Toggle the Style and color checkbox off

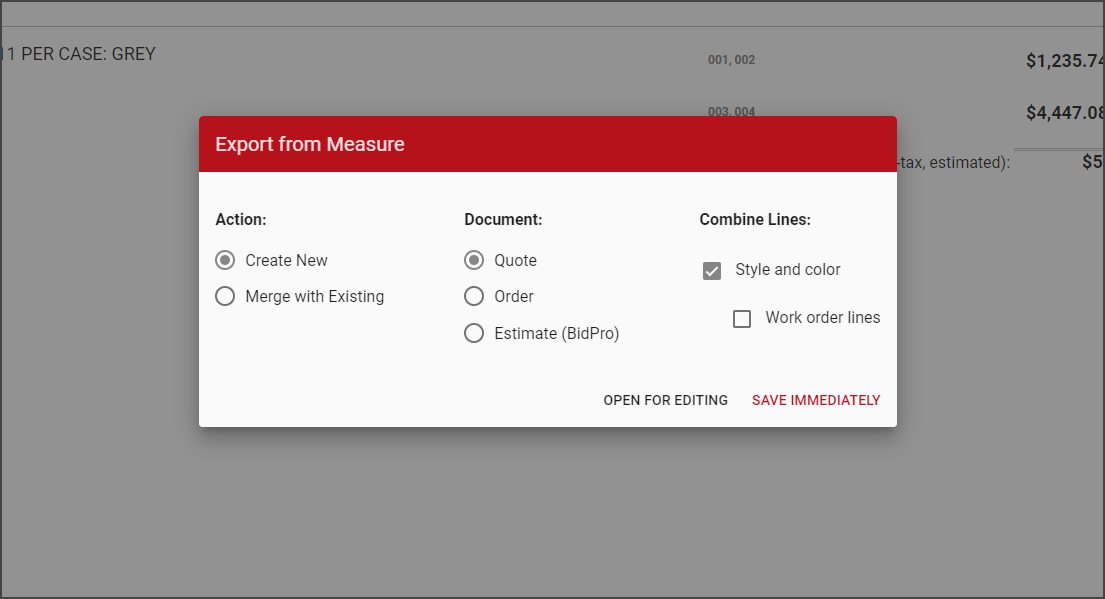click(711, 269)
